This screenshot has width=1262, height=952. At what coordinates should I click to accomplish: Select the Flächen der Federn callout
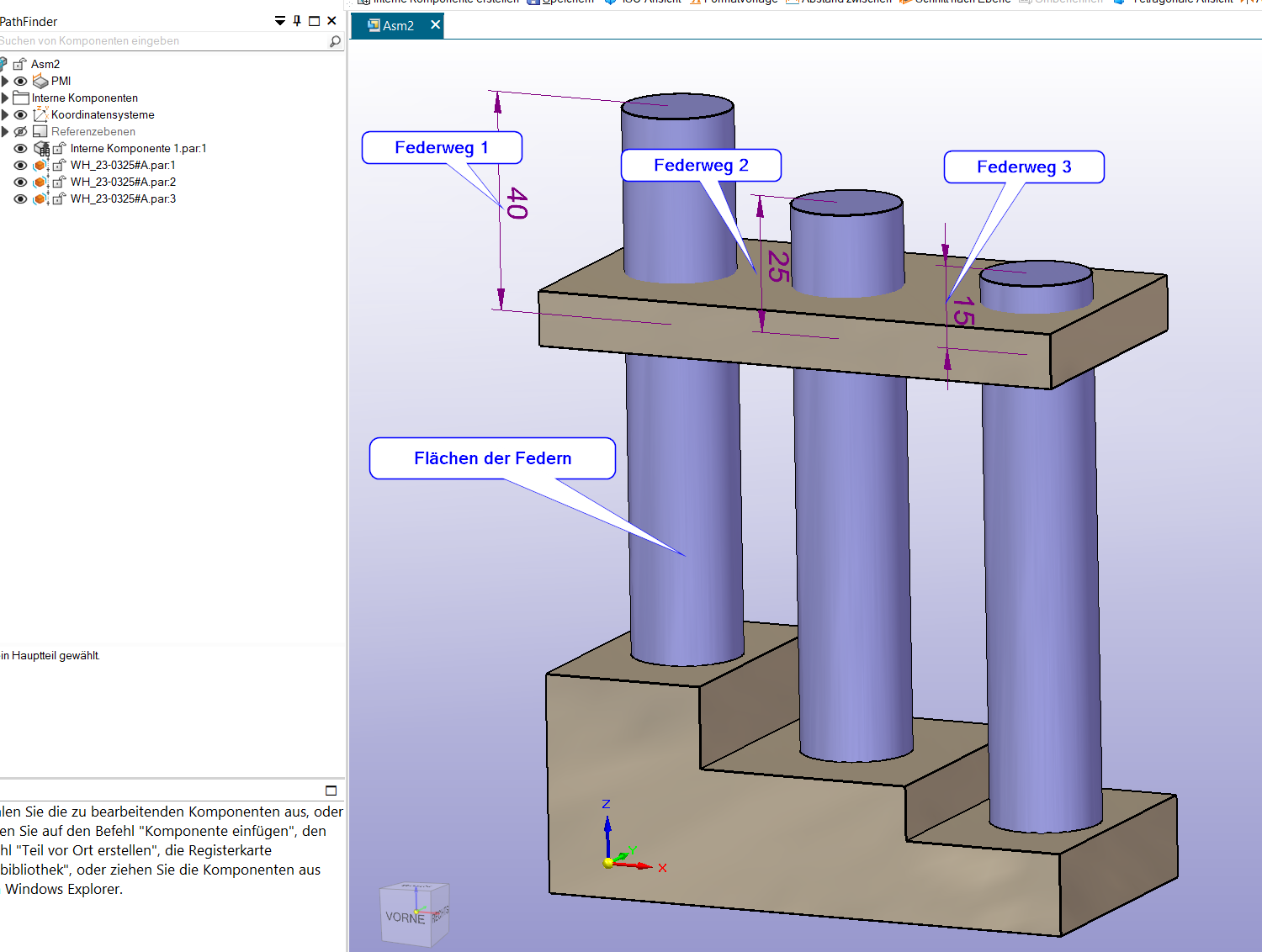point(492,458)
